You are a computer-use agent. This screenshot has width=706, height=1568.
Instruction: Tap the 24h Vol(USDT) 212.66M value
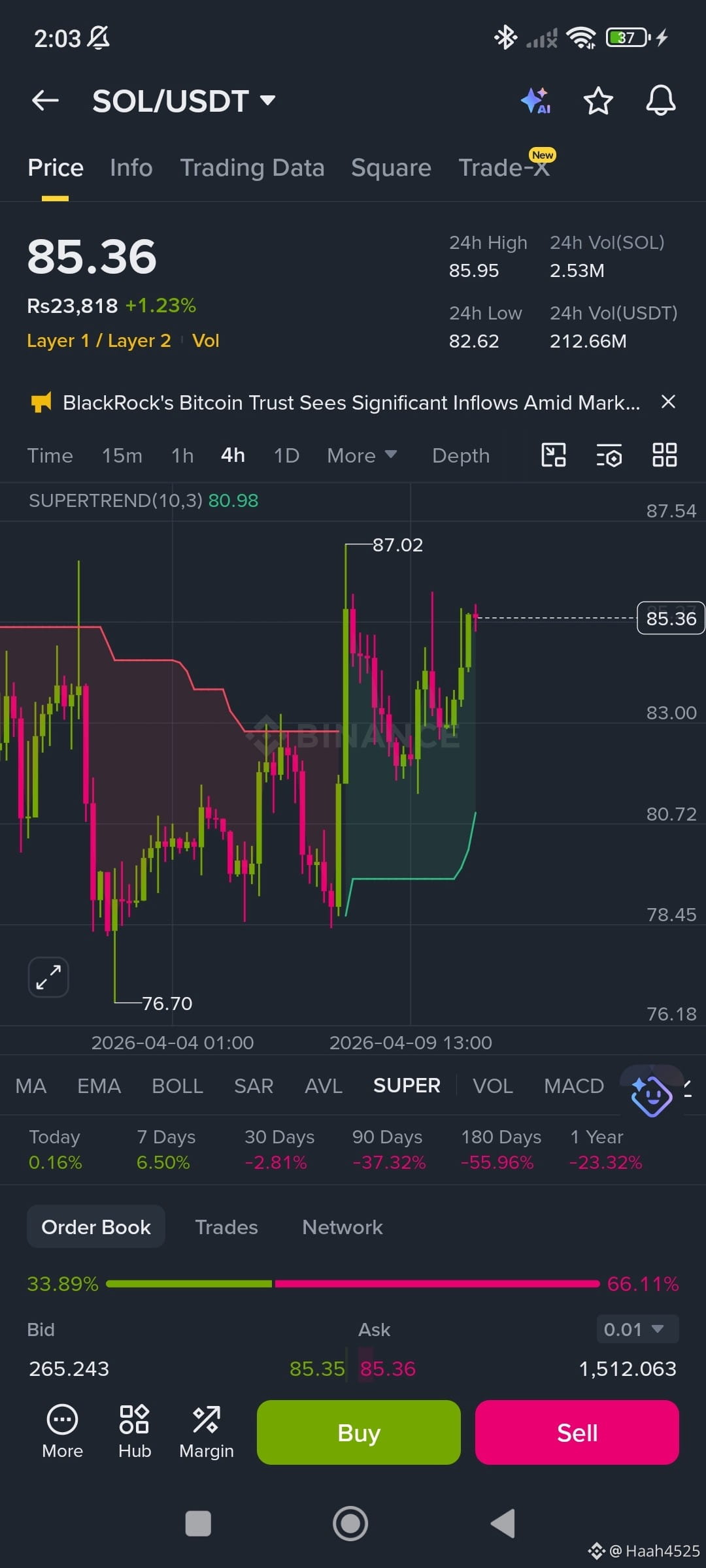coord(588,341)
